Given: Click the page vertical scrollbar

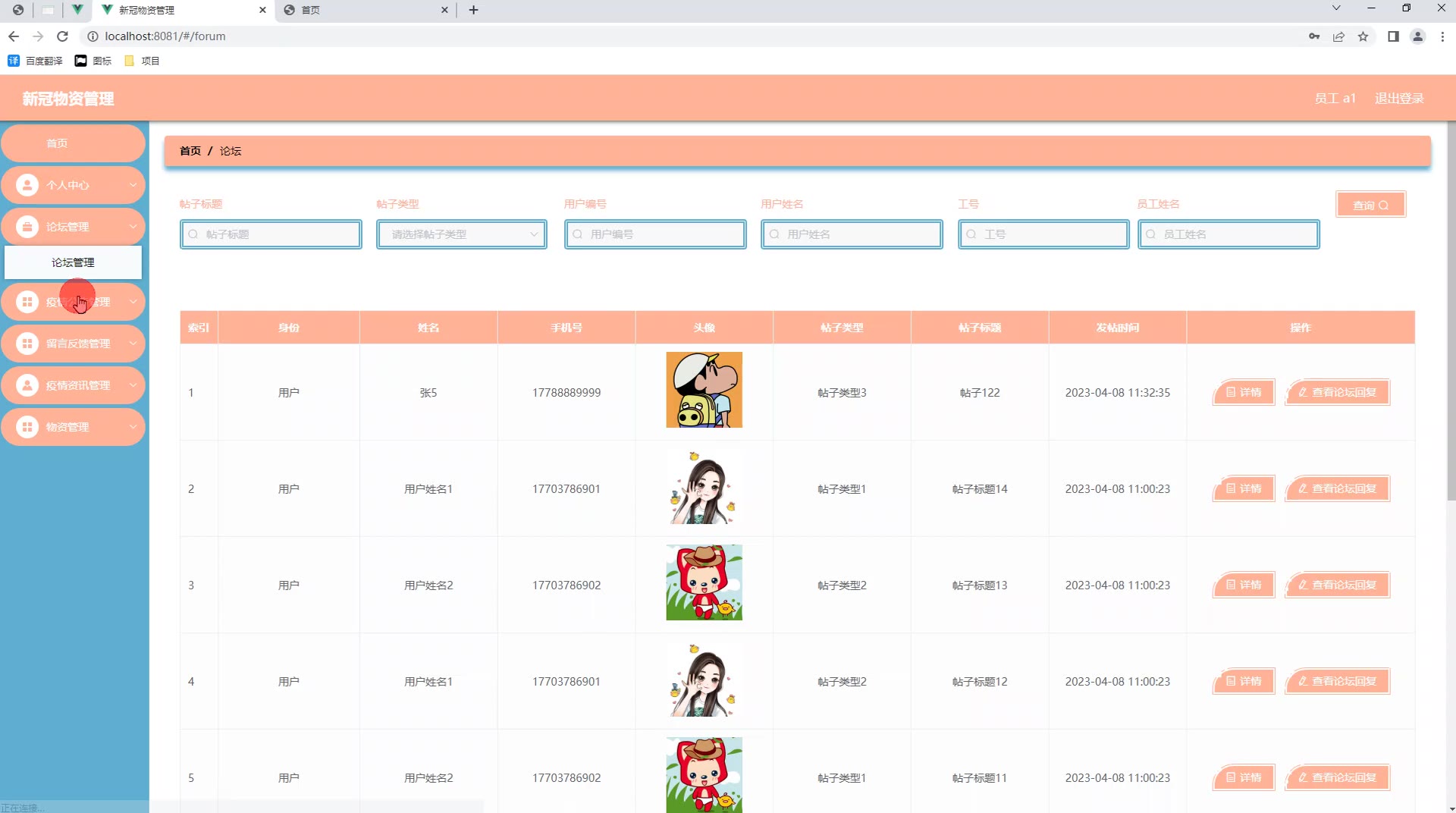Looking at the screenshot, I should pyautogui.click(x=1451, y=311).
